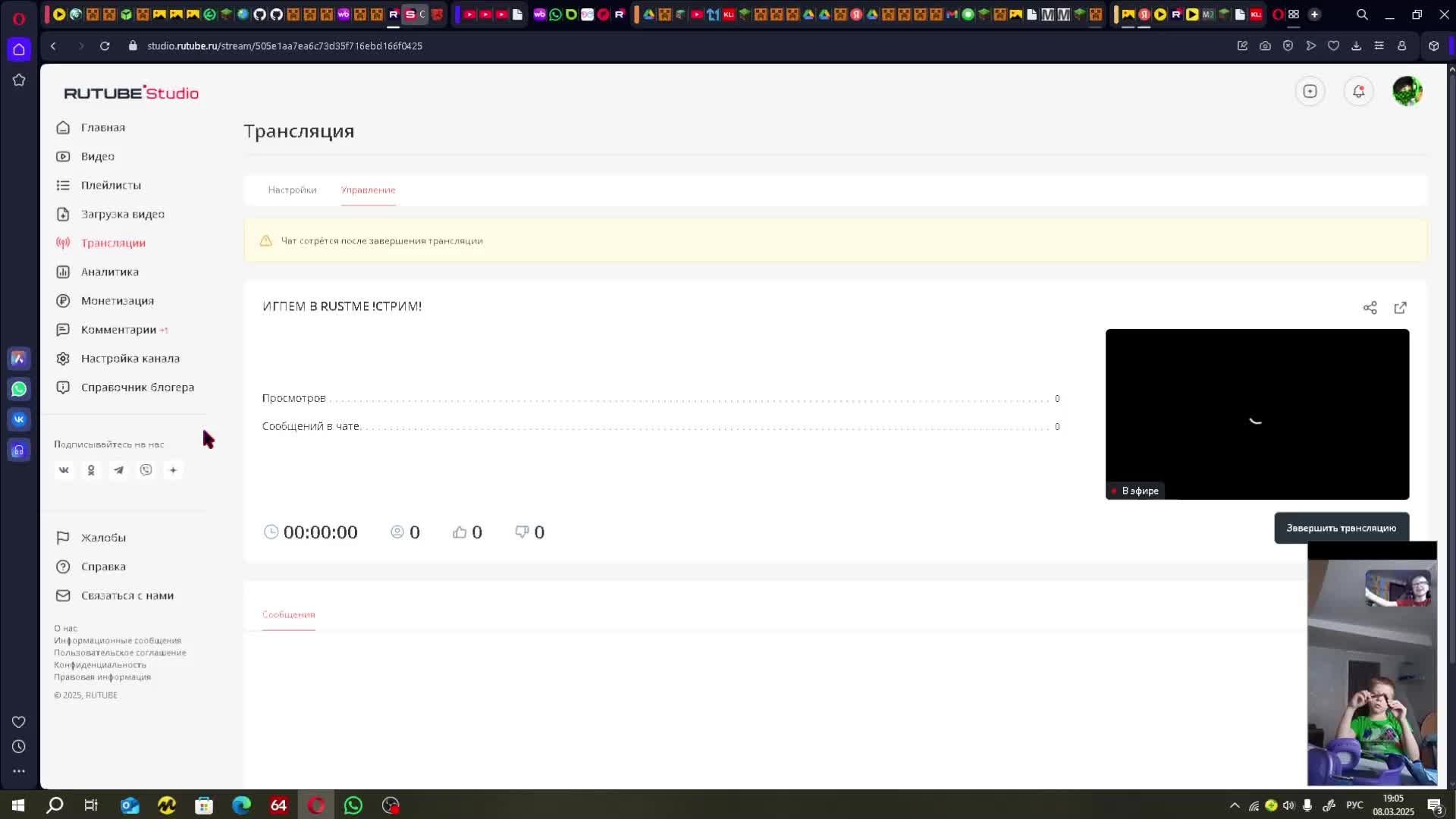Open the Сообщения chat tab
This screenshot has height=819, width=1456.
point(288,615)
